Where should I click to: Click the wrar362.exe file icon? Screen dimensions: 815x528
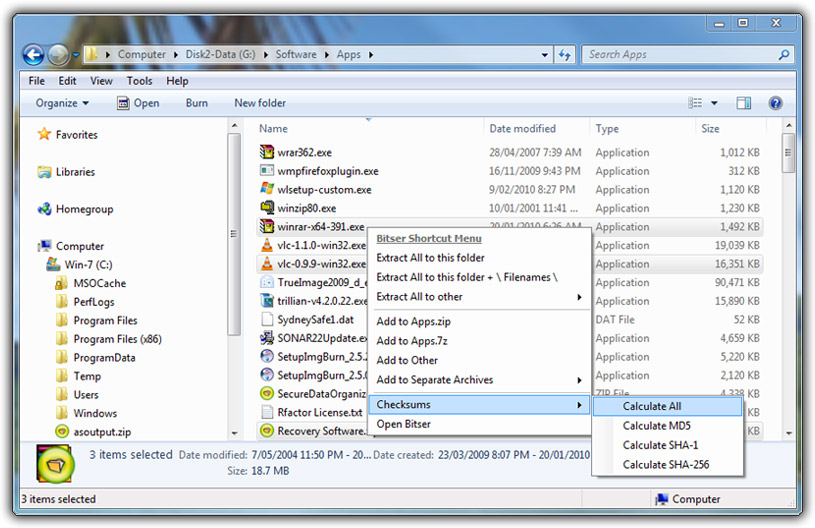click(x=267, y=152)
